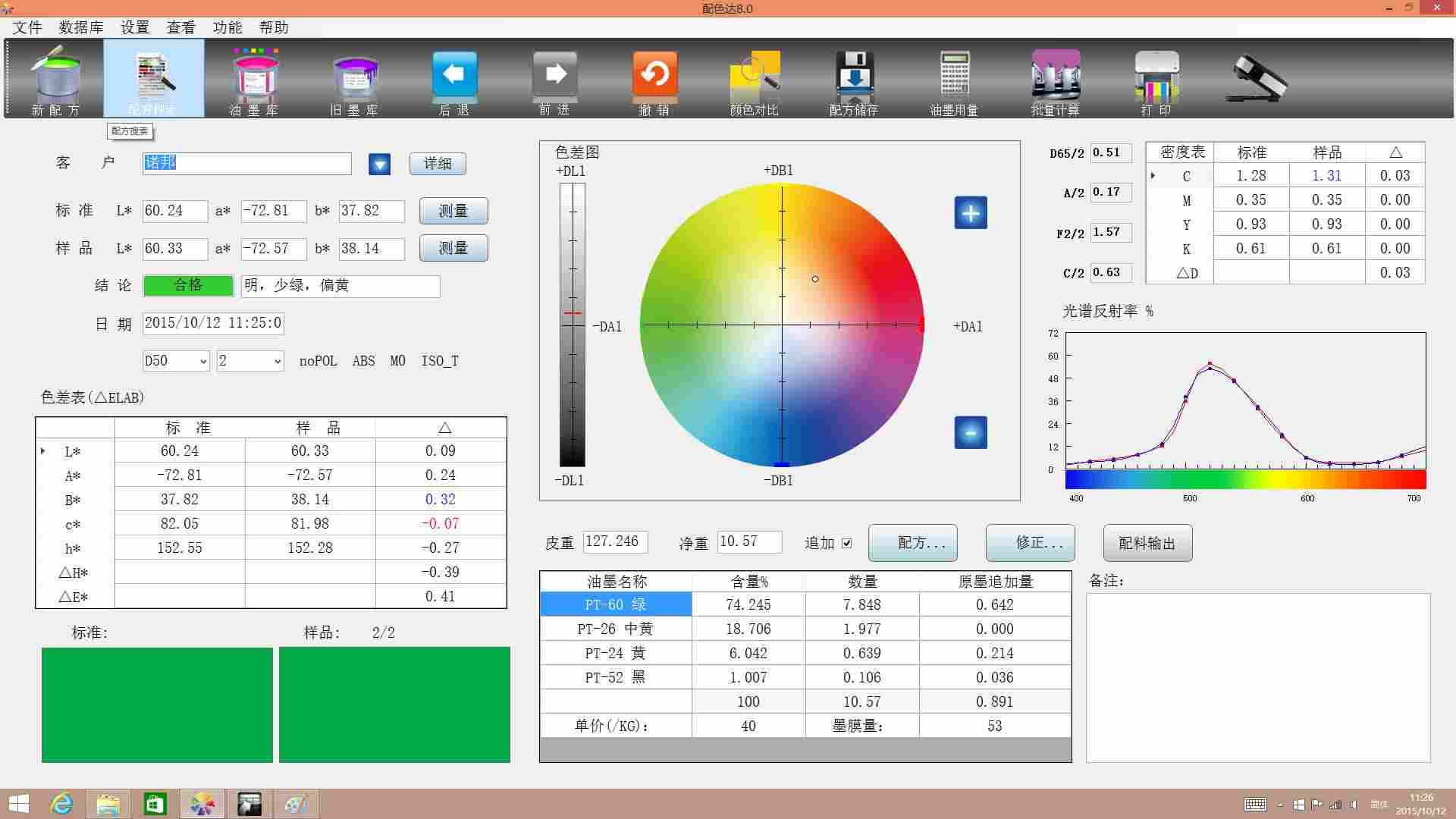1456x819 pixels.
Task: Click the 配料输出 output button
Action: pyautogui.click(x=1147, y=543)
